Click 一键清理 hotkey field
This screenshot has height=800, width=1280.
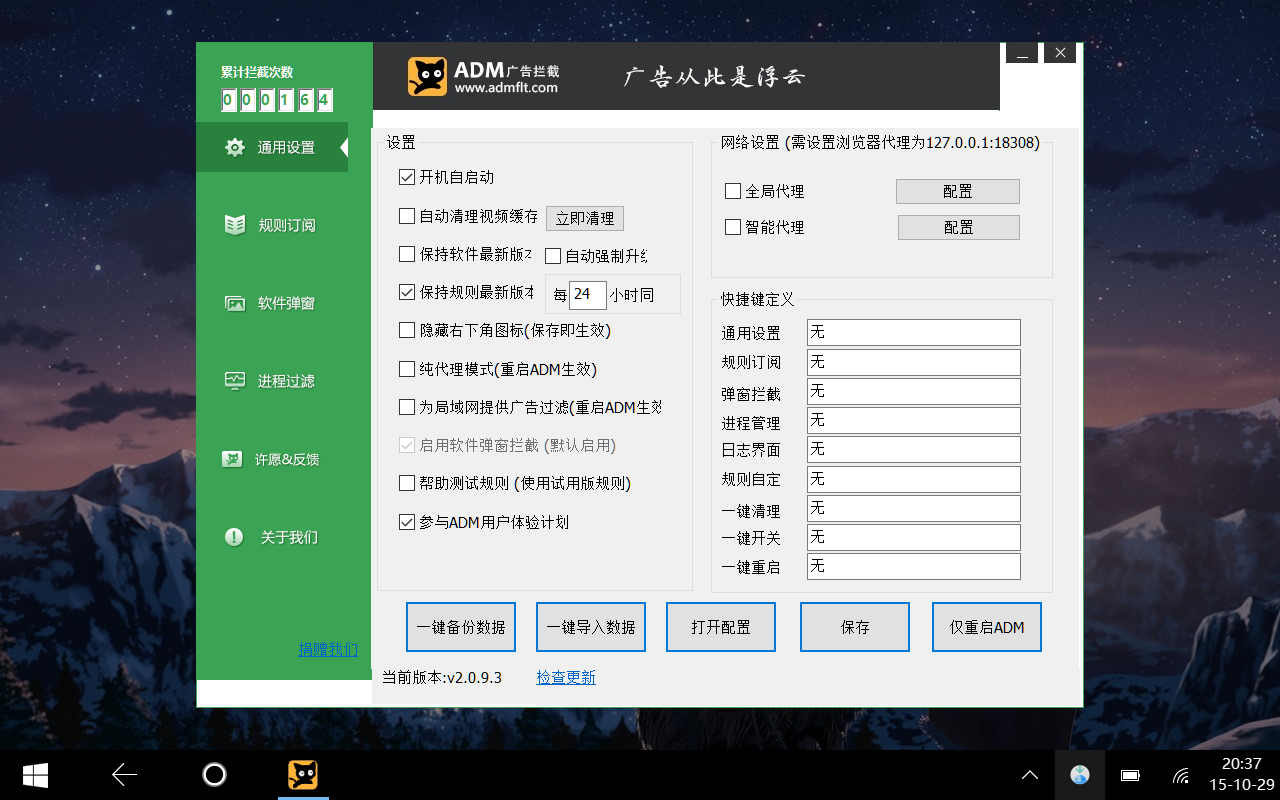click(914, 508)
